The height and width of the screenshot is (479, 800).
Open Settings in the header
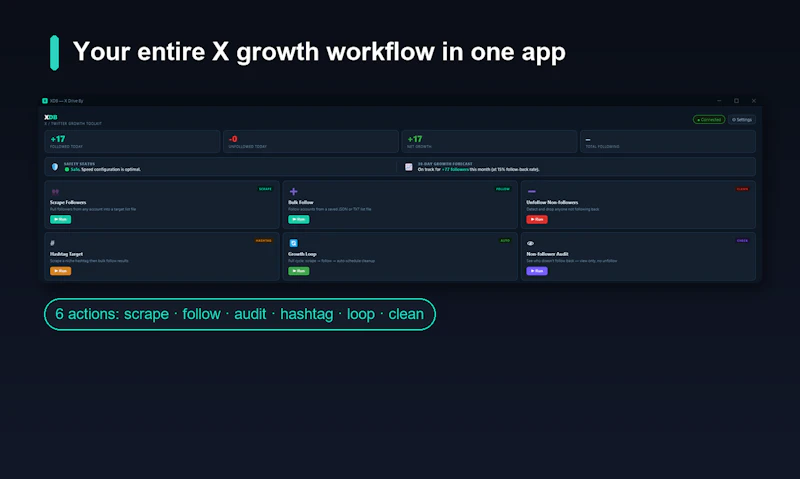tap(742, 120)
